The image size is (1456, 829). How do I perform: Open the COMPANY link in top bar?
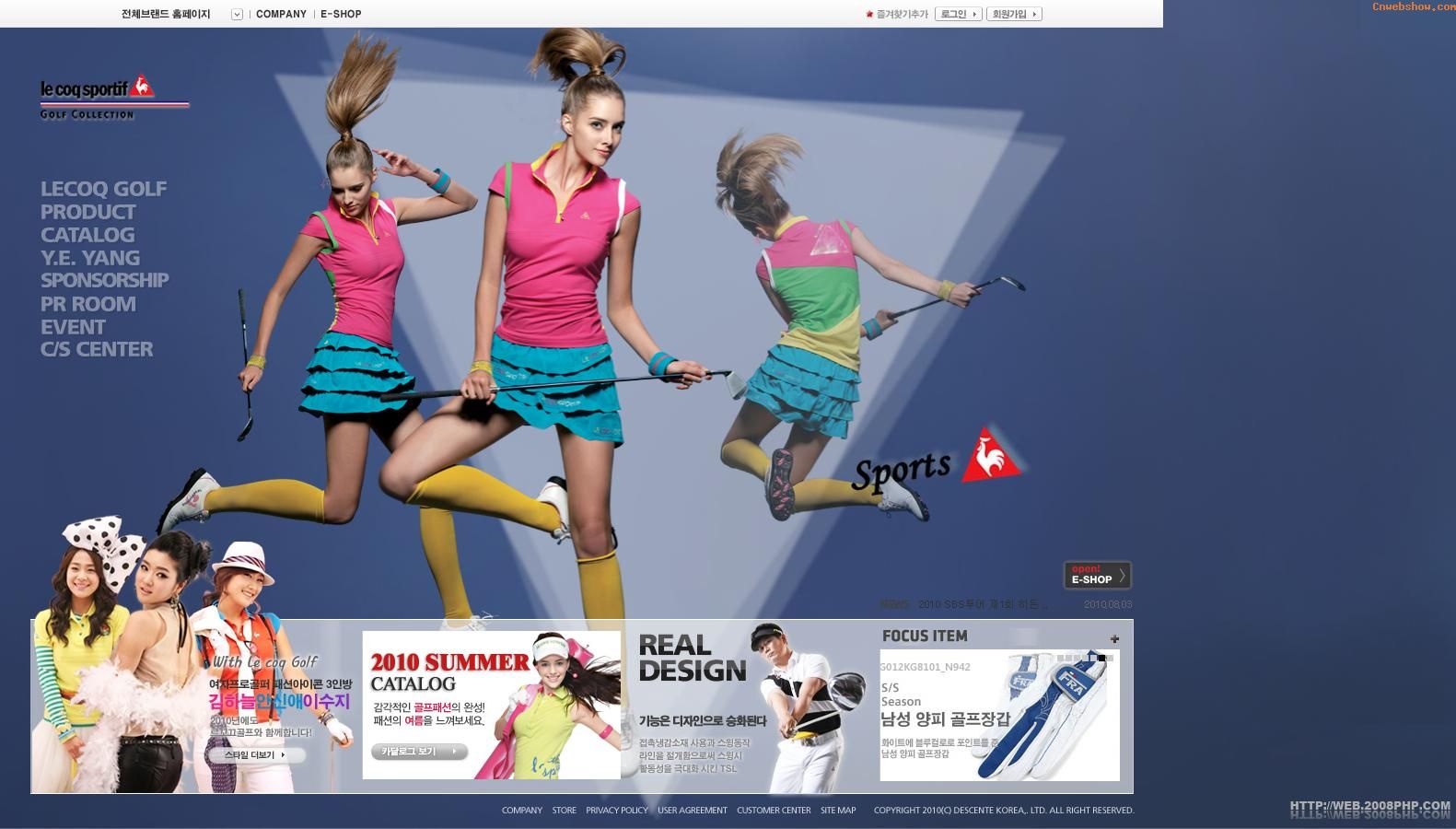tap(281, 14)
